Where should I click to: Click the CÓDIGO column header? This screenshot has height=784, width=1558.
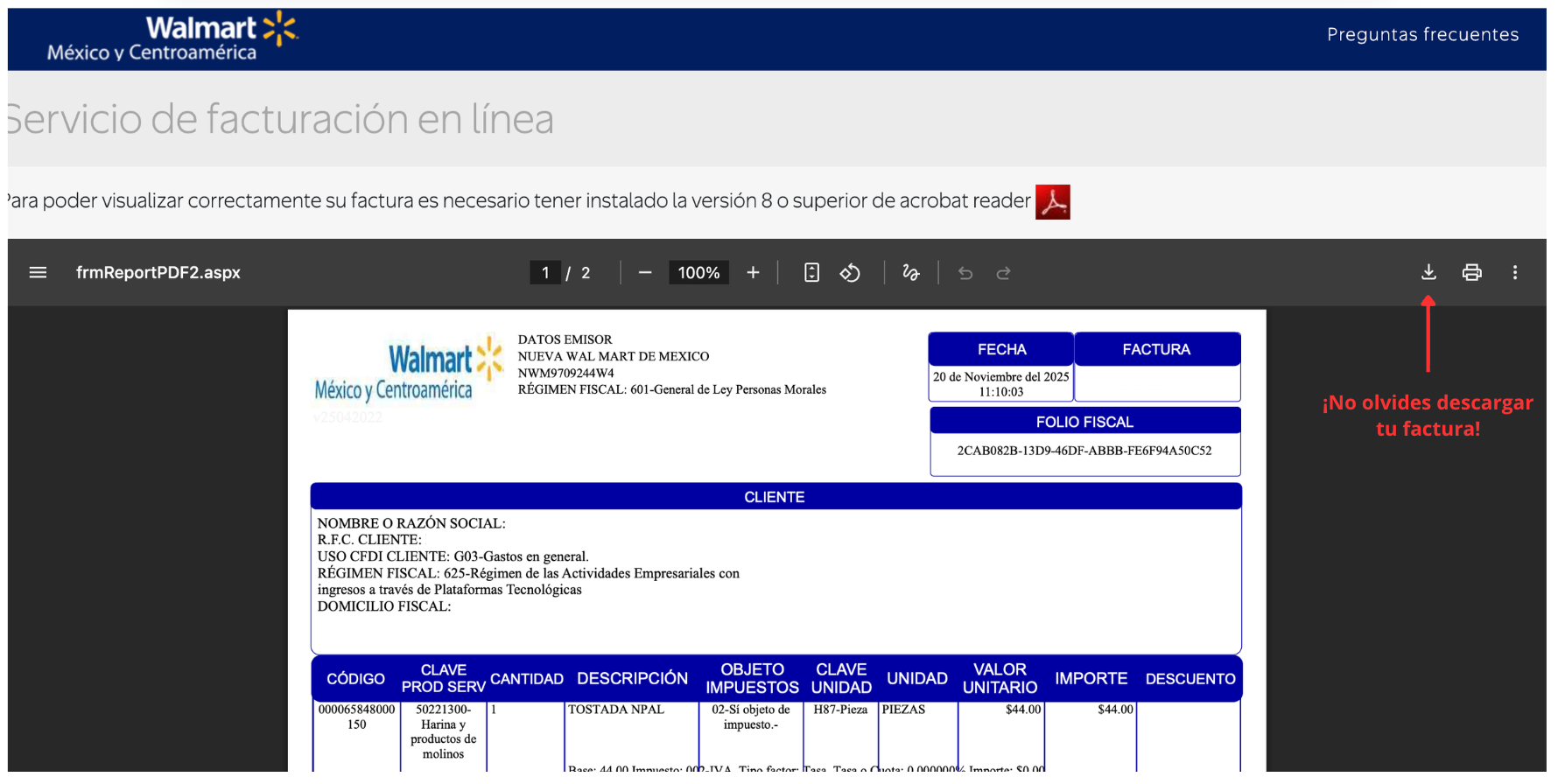pyautogui.click(x=355, y=679)
